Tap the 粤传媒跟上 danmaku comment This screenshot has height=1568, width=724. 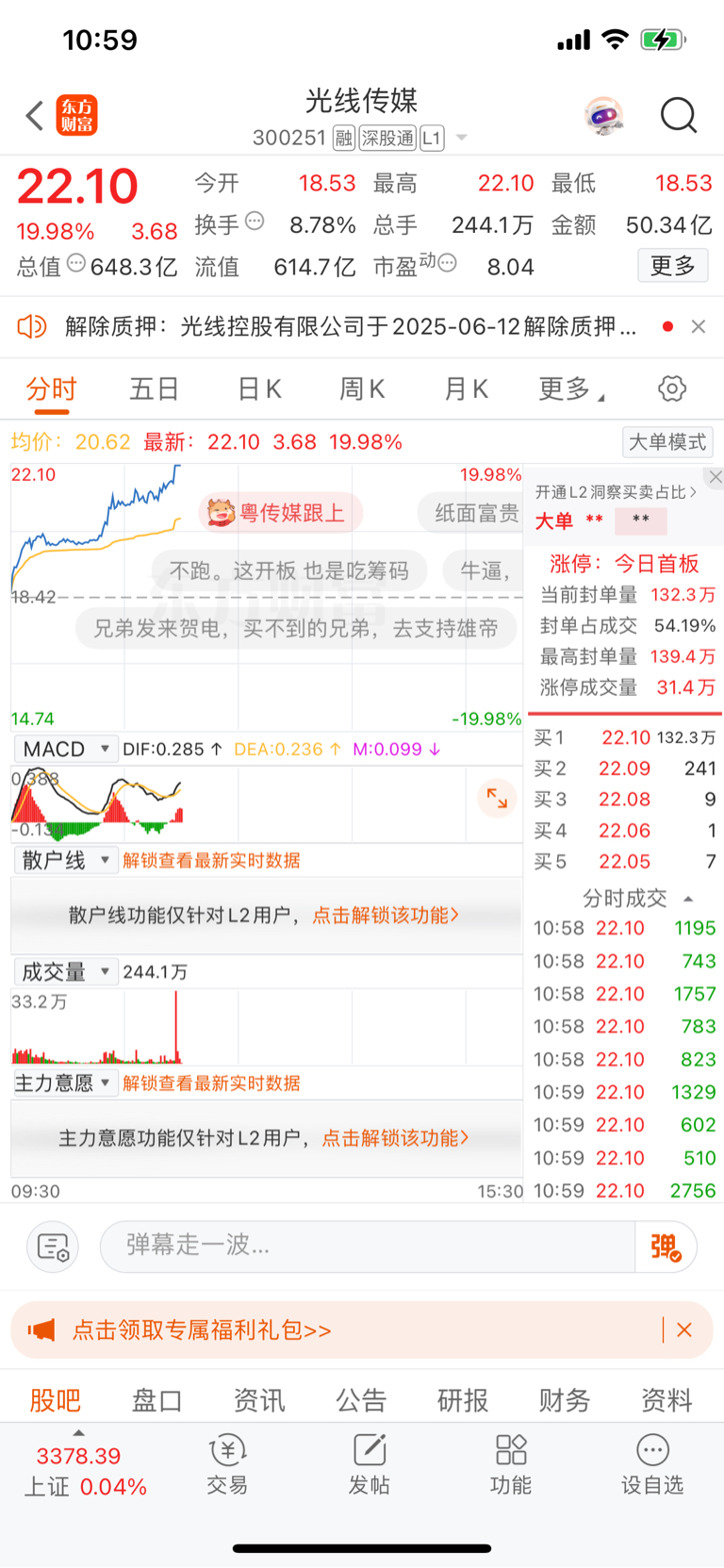[x=280, y=513]
